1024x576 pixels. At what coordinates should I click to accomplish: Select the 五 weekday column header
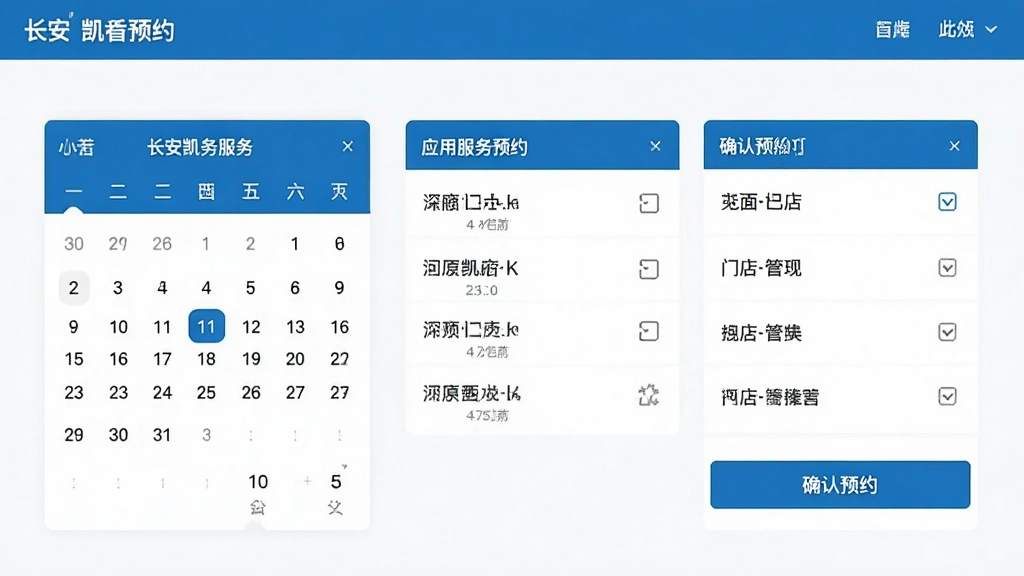[x=251, y=191]
